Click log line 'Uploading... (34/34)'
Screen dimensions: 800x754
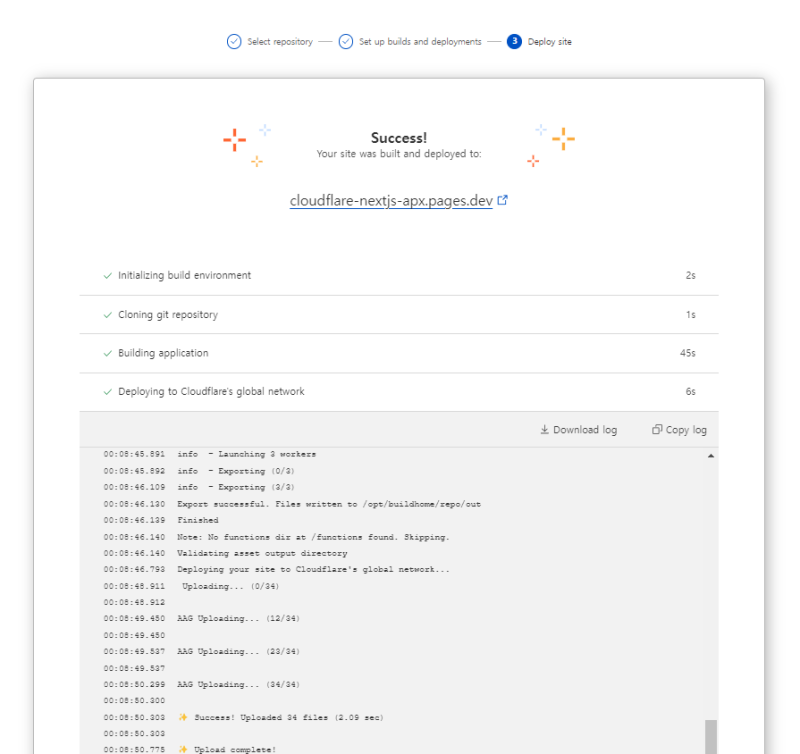tap(238, 685)
